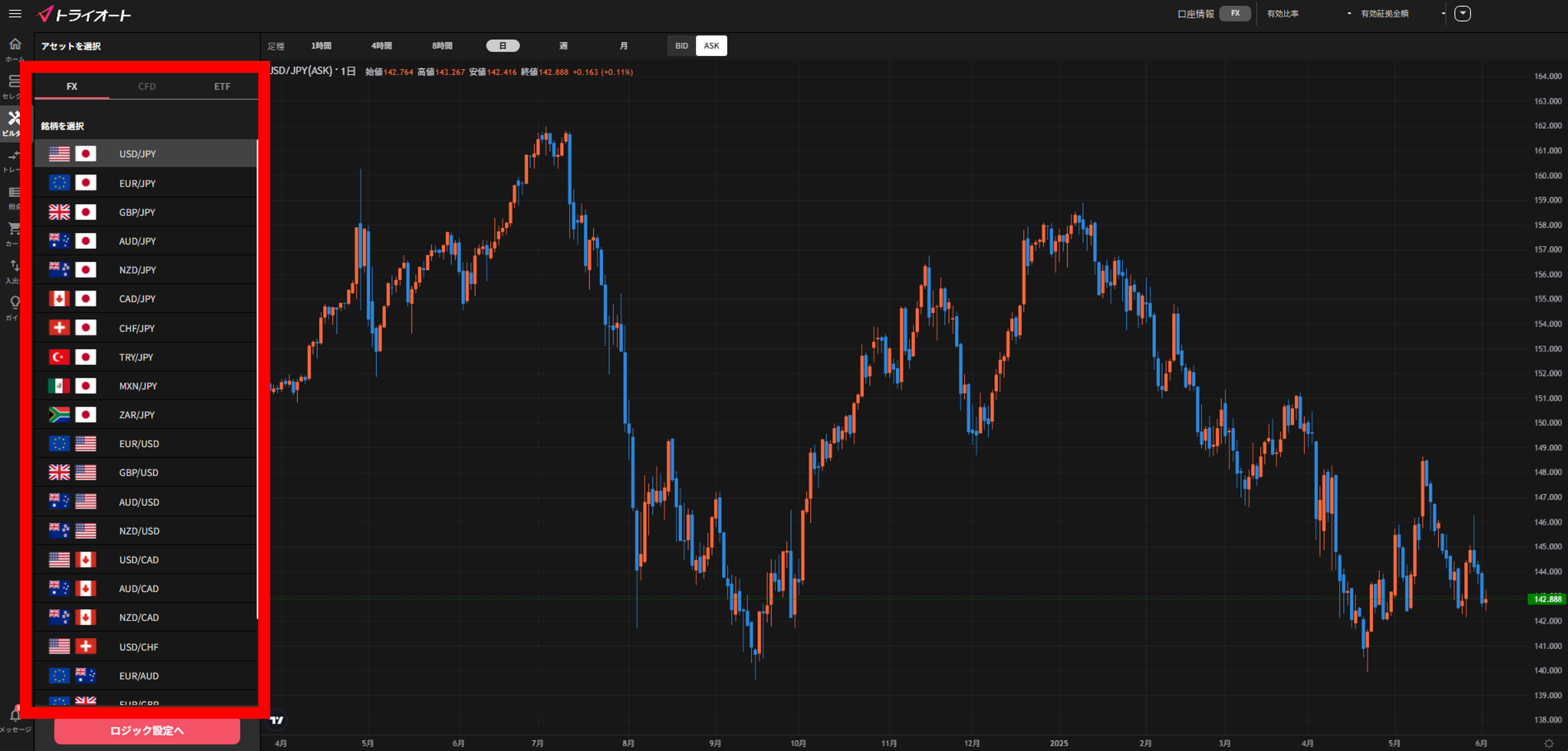Image resolution: width=1568 pixels, height=751 pixels.
Task: Select EUR/JPY currency pair
Action: [145, 183]
